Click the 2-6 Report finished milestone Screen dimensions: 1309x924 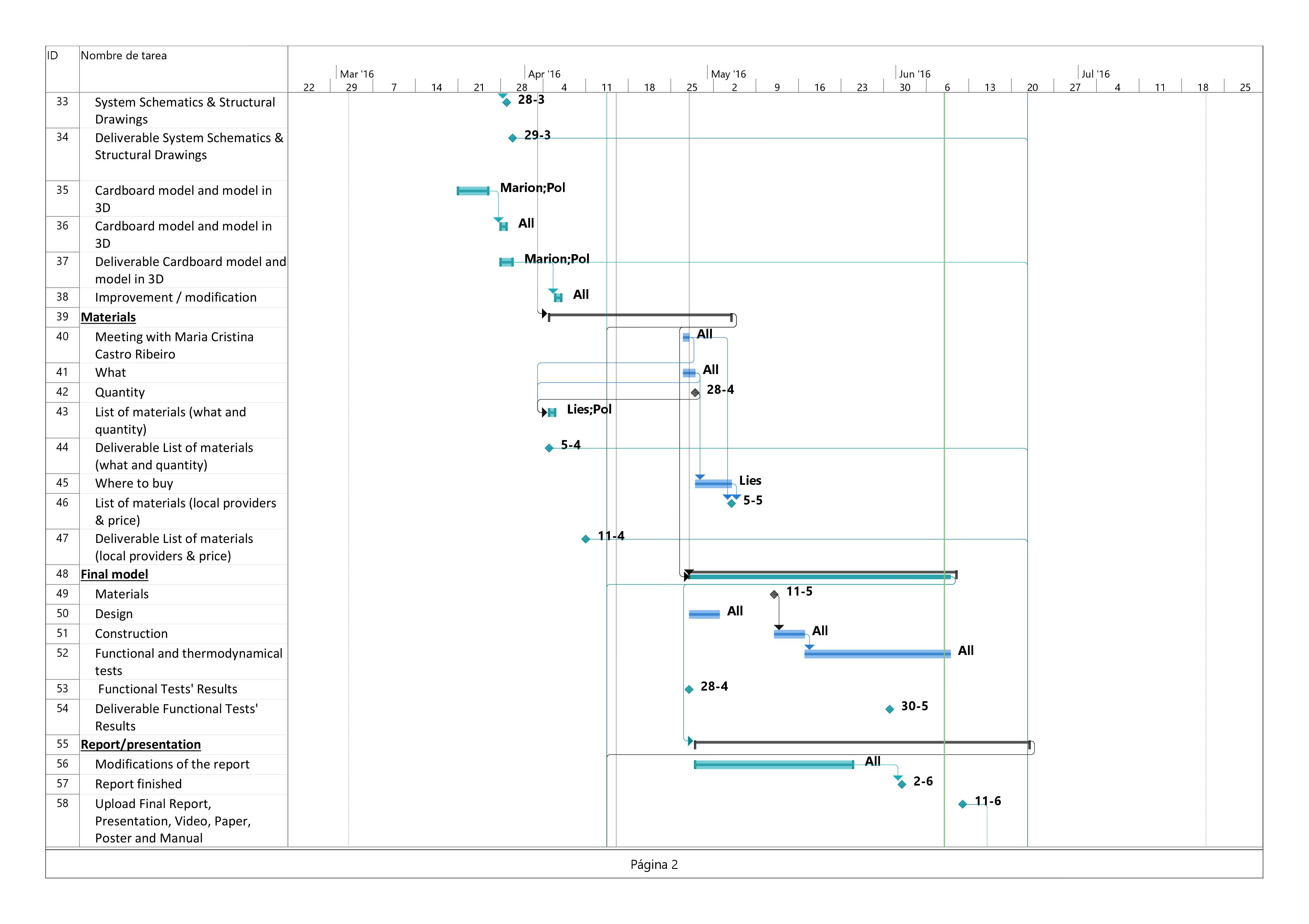[x=901, y=784]
